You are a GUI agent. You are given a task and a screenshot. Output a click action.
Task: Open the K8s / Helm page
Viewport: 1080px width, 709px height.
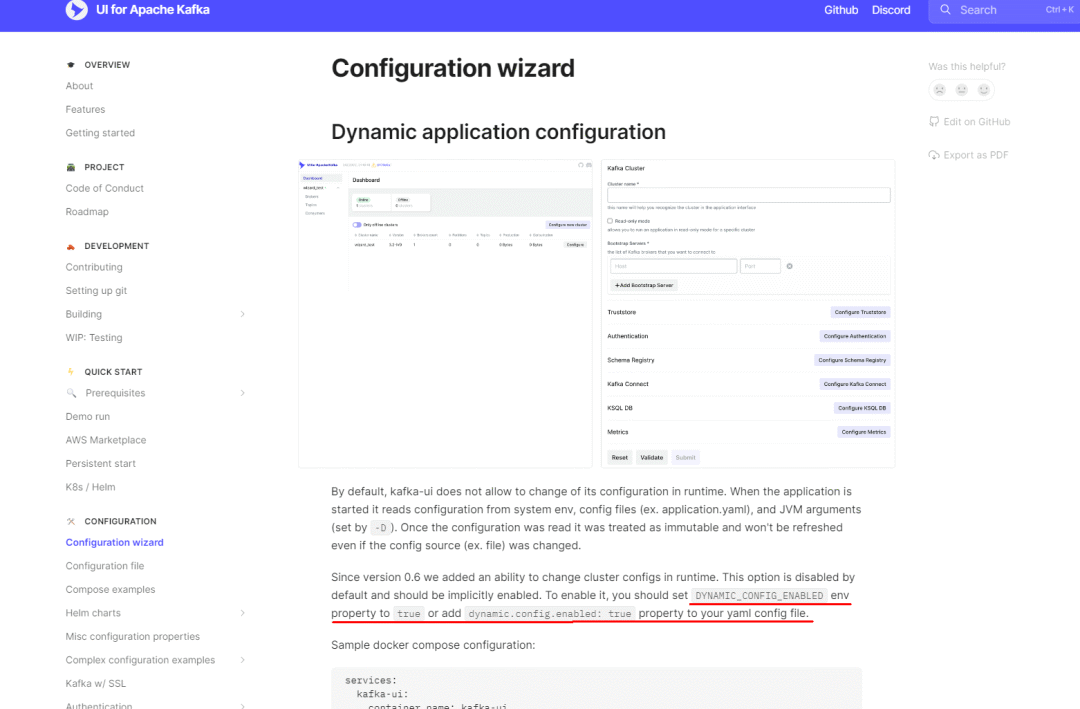pos(90,487)
